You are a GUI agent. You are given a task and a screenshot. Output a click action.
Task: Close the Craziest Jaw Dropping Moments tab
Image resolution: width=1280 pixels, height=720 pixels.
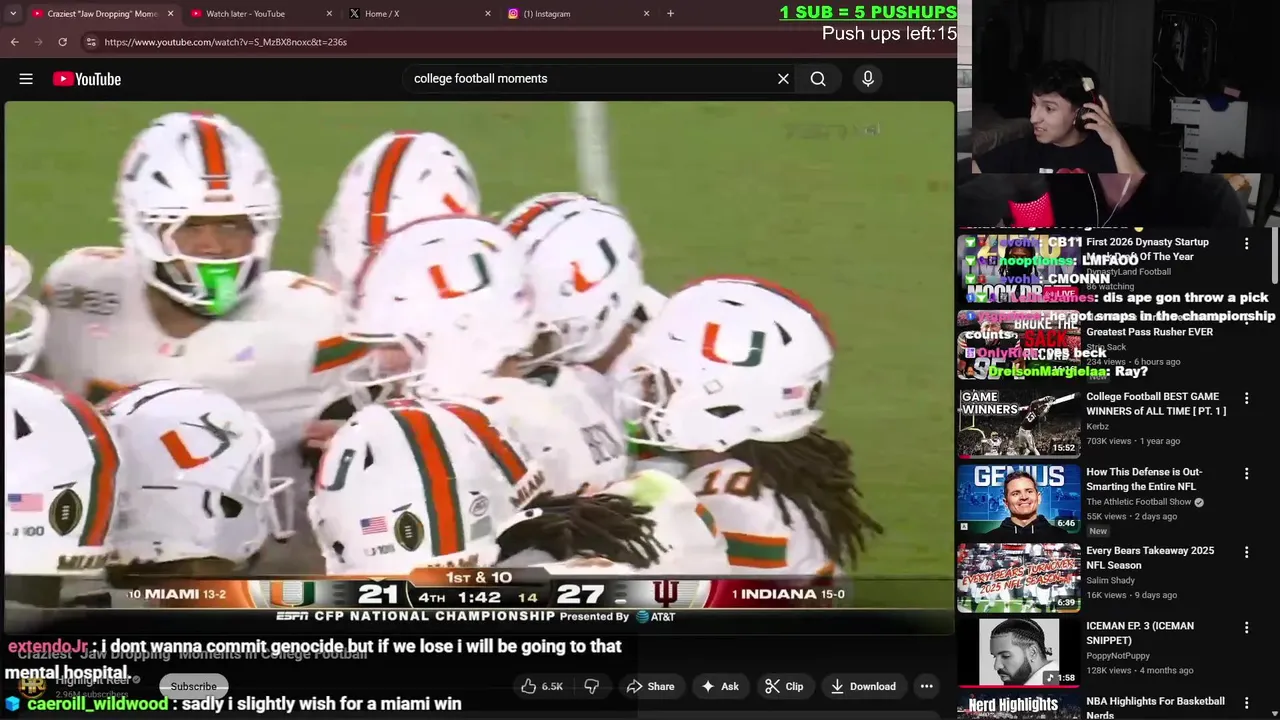point(170,14)
